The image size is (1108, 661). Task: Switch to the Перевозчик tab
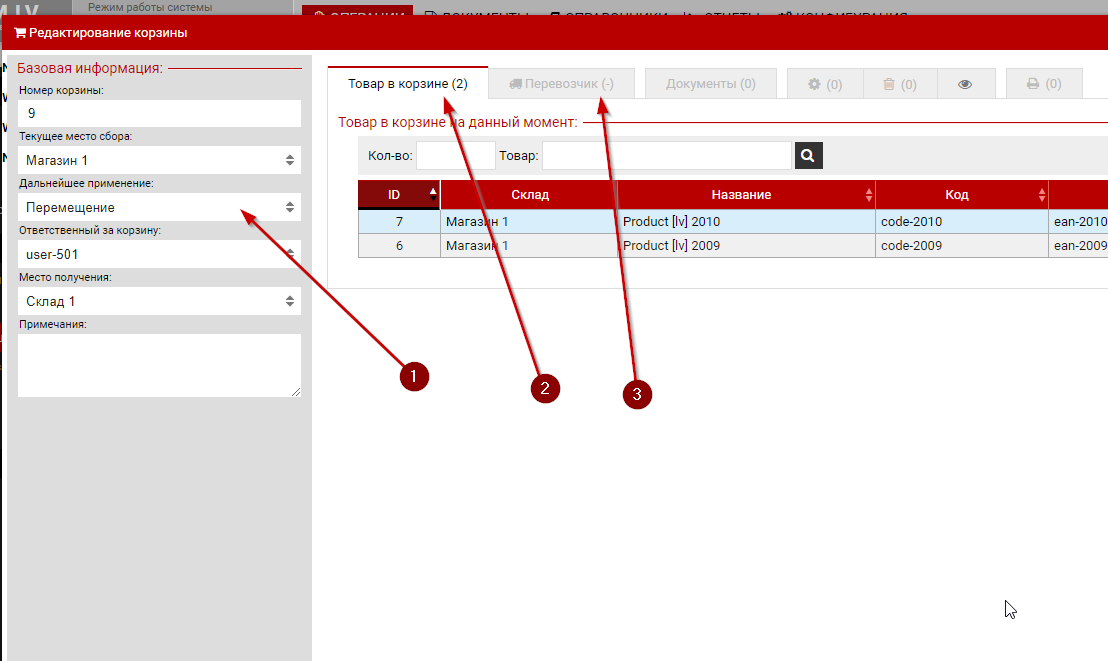561,84
